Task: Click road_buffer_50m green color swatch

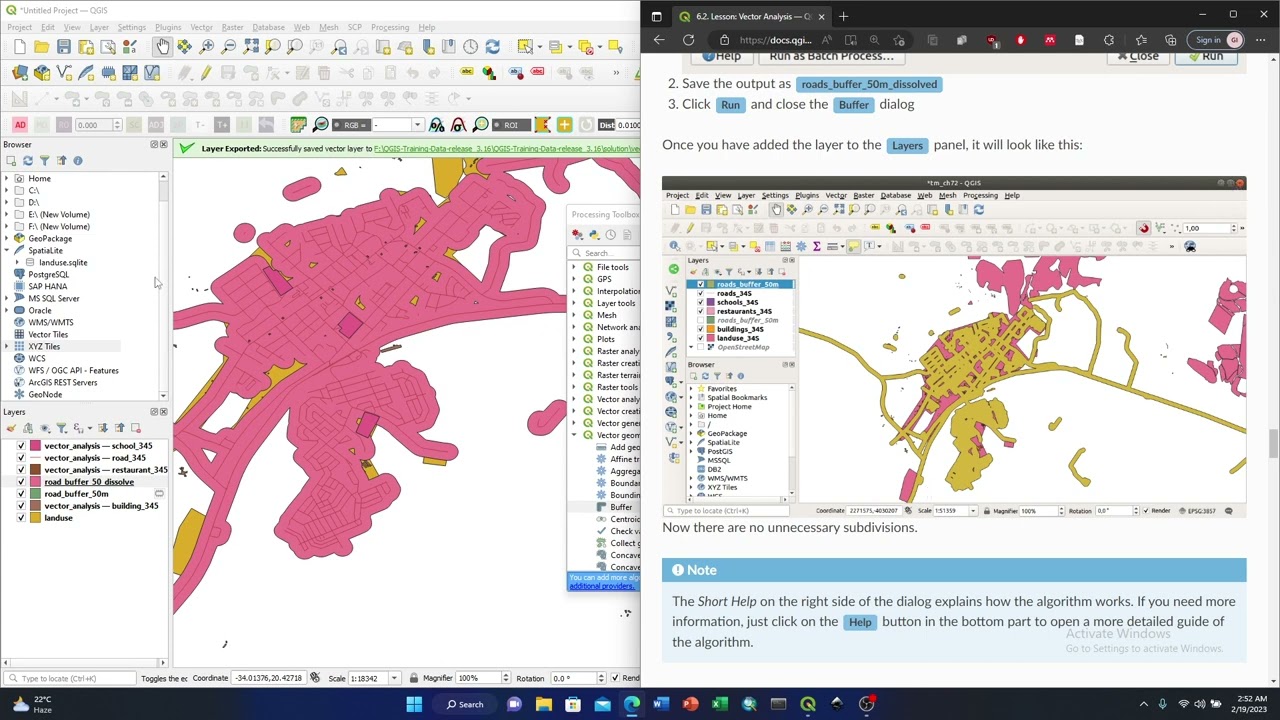Action: click(35, 494)
